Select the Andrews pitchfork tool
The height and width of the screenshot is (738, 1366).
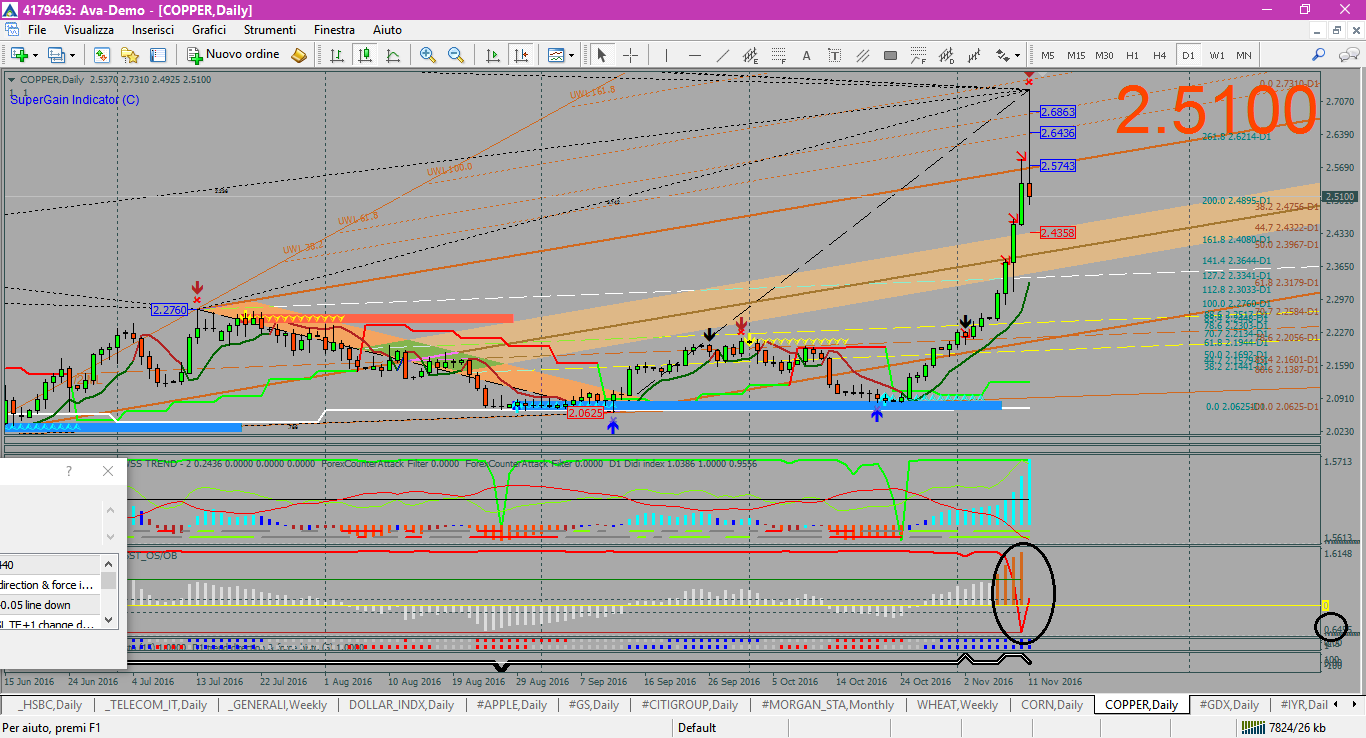tap(975, 55)
